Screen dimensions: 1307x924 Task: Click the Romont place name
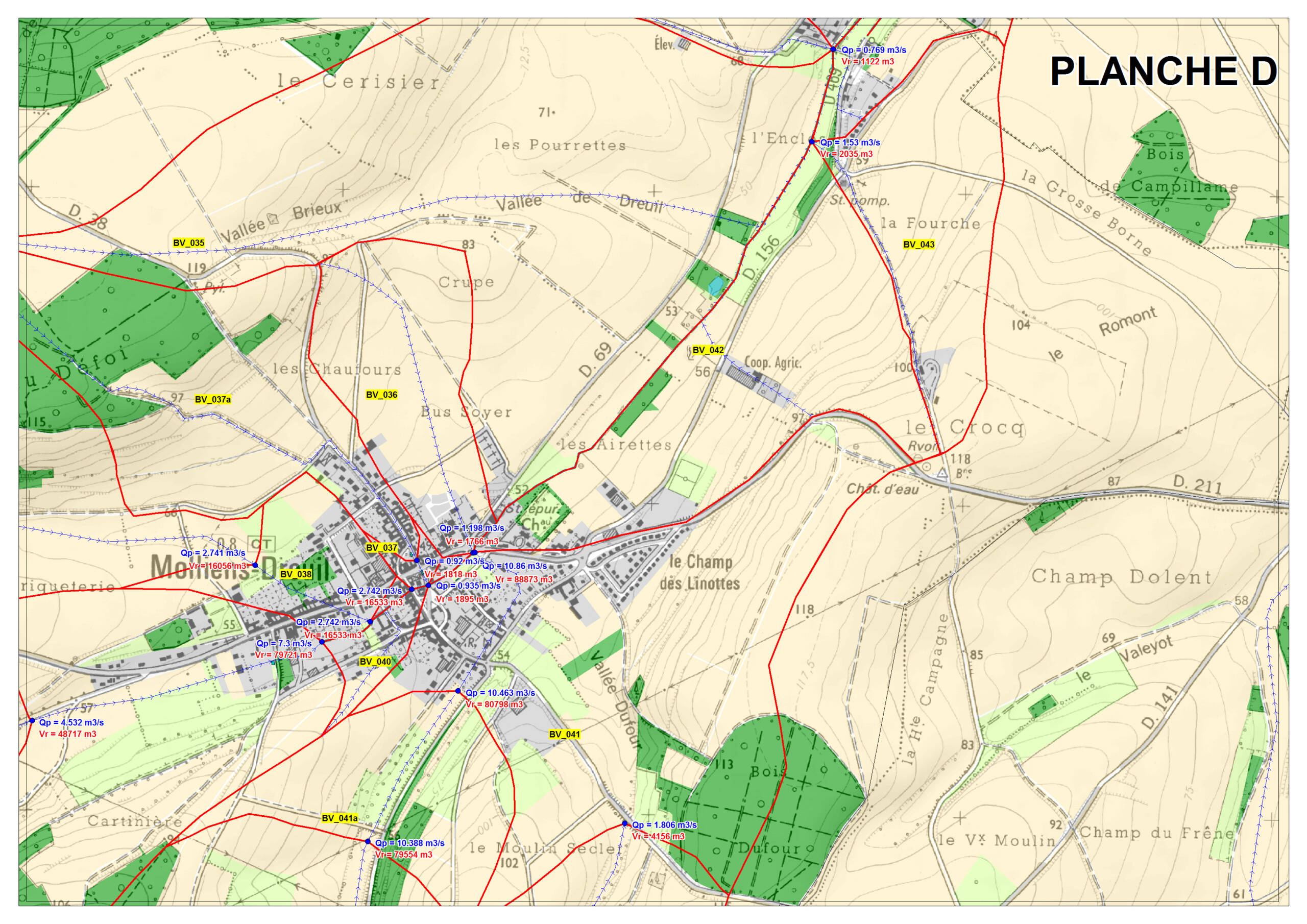coord(1128,321)
